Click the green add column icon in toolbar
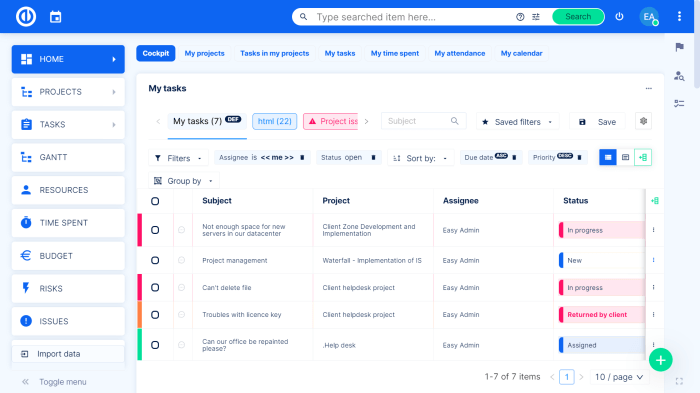The width and height of the screenshot is (700, 393). 643,157
